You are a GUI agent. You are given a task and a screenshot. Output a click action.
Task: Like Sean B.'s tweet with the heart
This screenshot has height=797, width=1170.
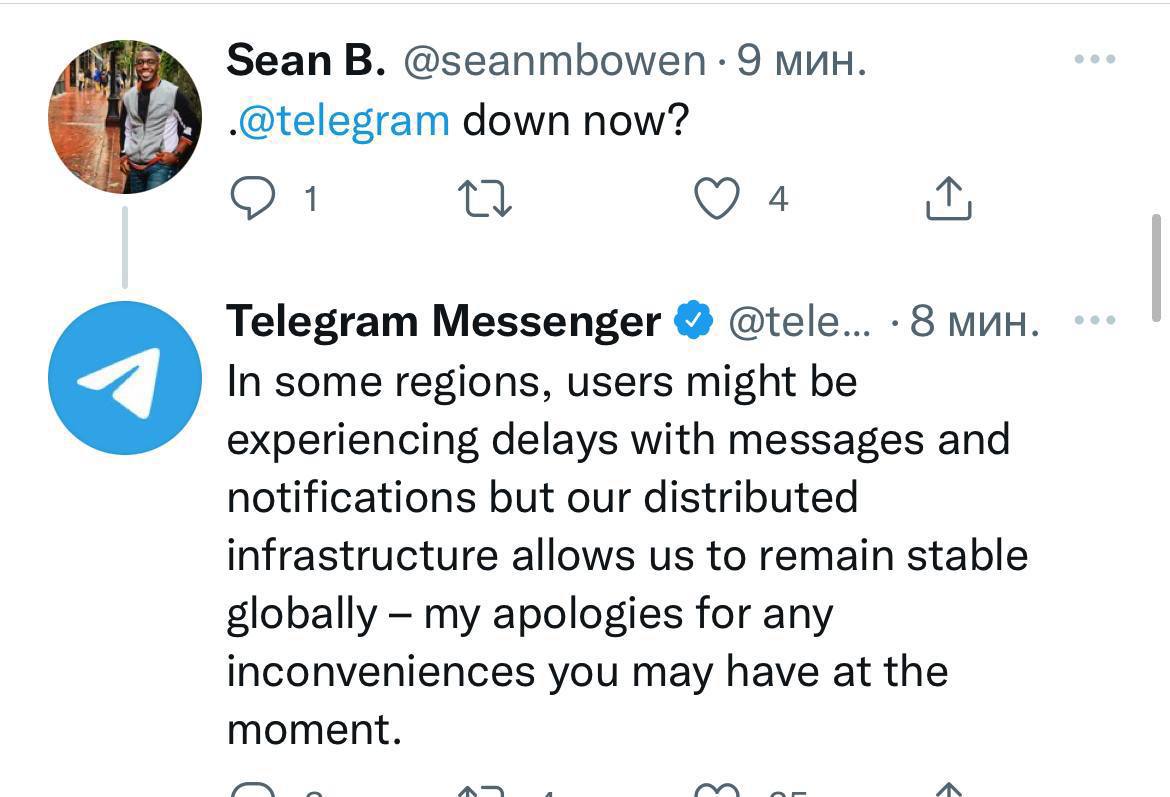717,198
